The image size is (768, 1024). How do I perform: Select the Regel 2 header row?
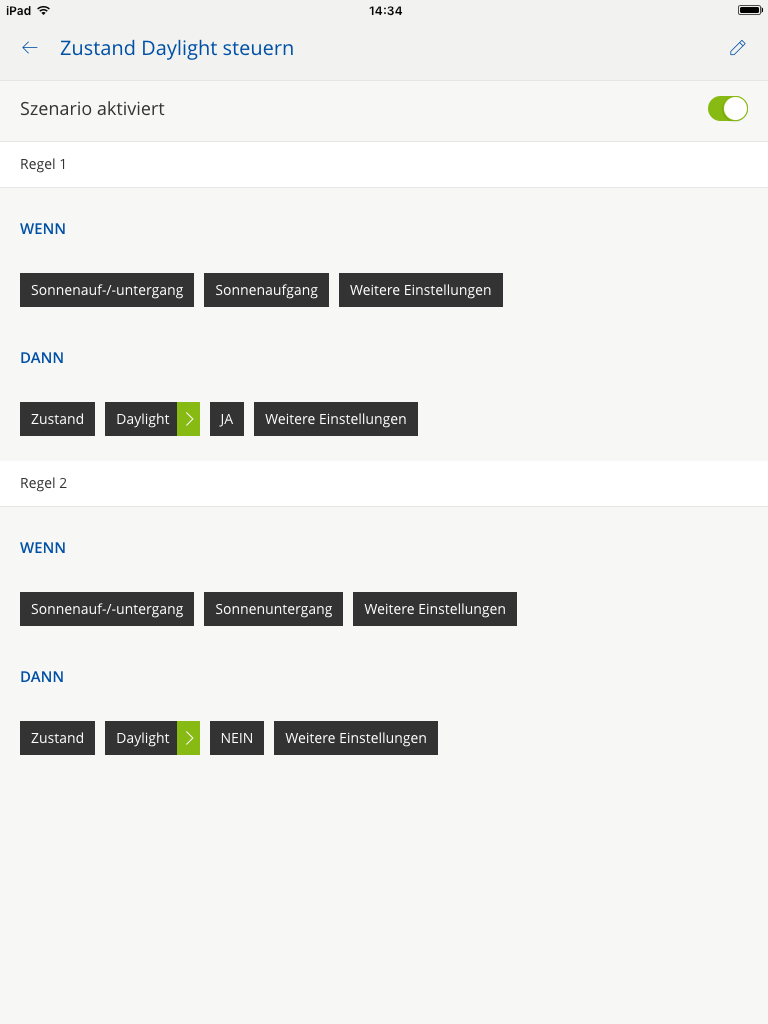tap(384, 483)
